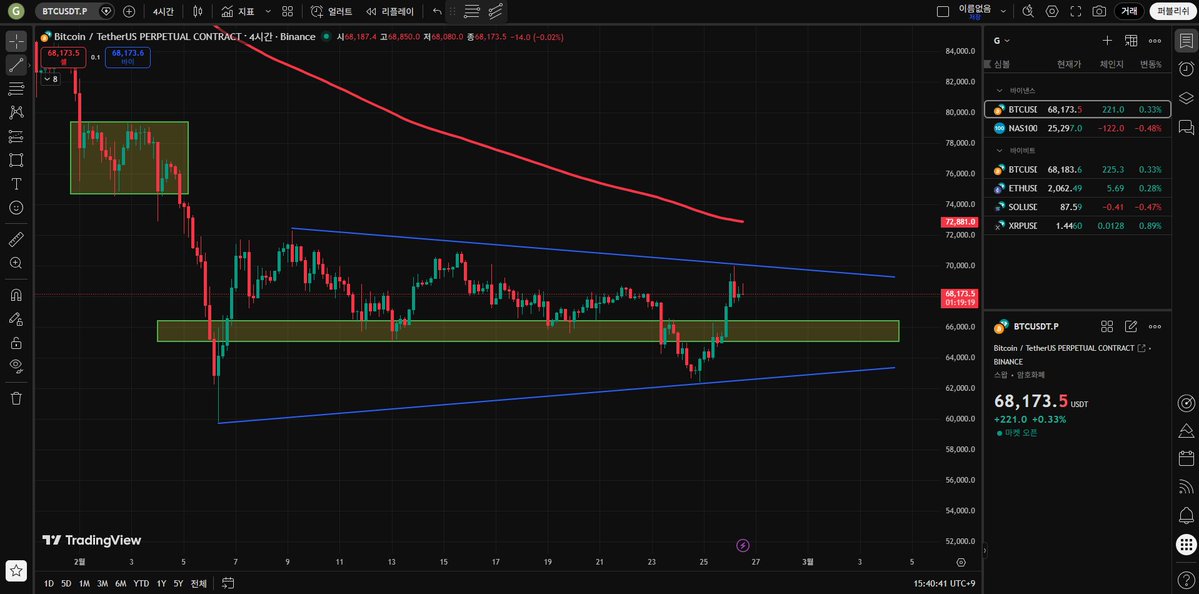The width and height of the screenshot is (1199, 594).
Task: Select the ruler measure tool
Action: 16,240
